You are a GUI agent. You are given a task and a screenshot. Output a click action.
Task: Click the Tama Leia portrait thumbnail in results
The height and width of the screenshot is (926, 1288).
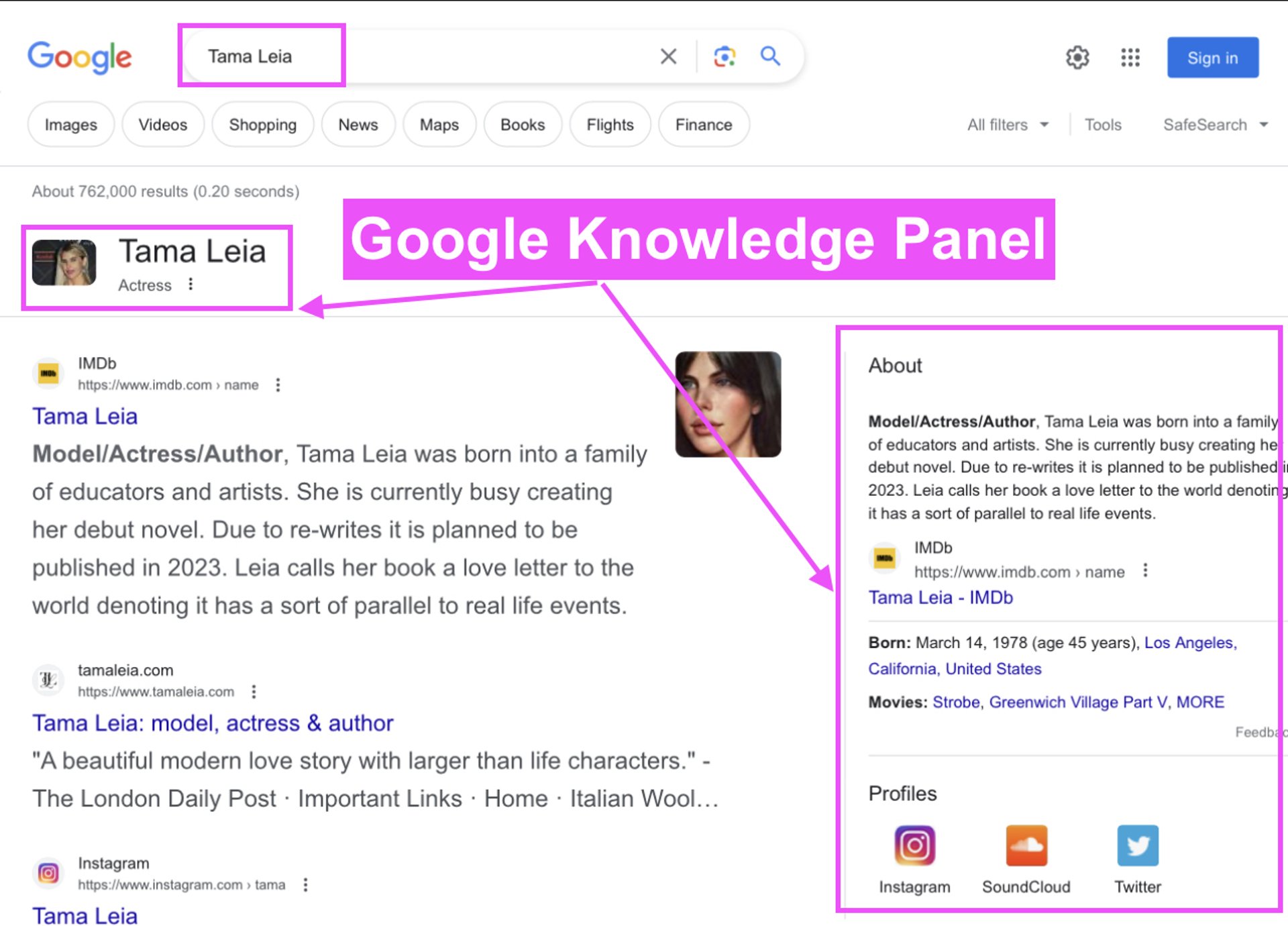point(728,405)
